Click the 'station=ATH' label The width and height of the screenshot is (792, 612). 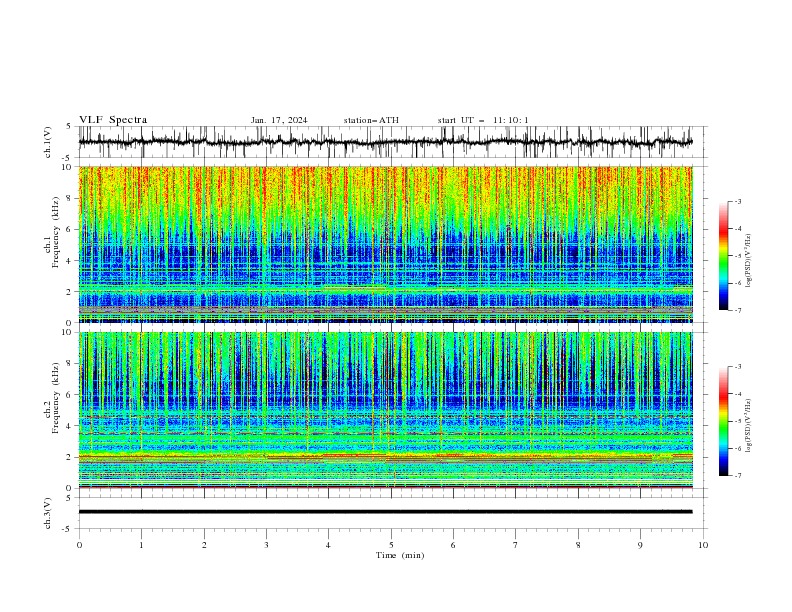click(x=371, y=120)
